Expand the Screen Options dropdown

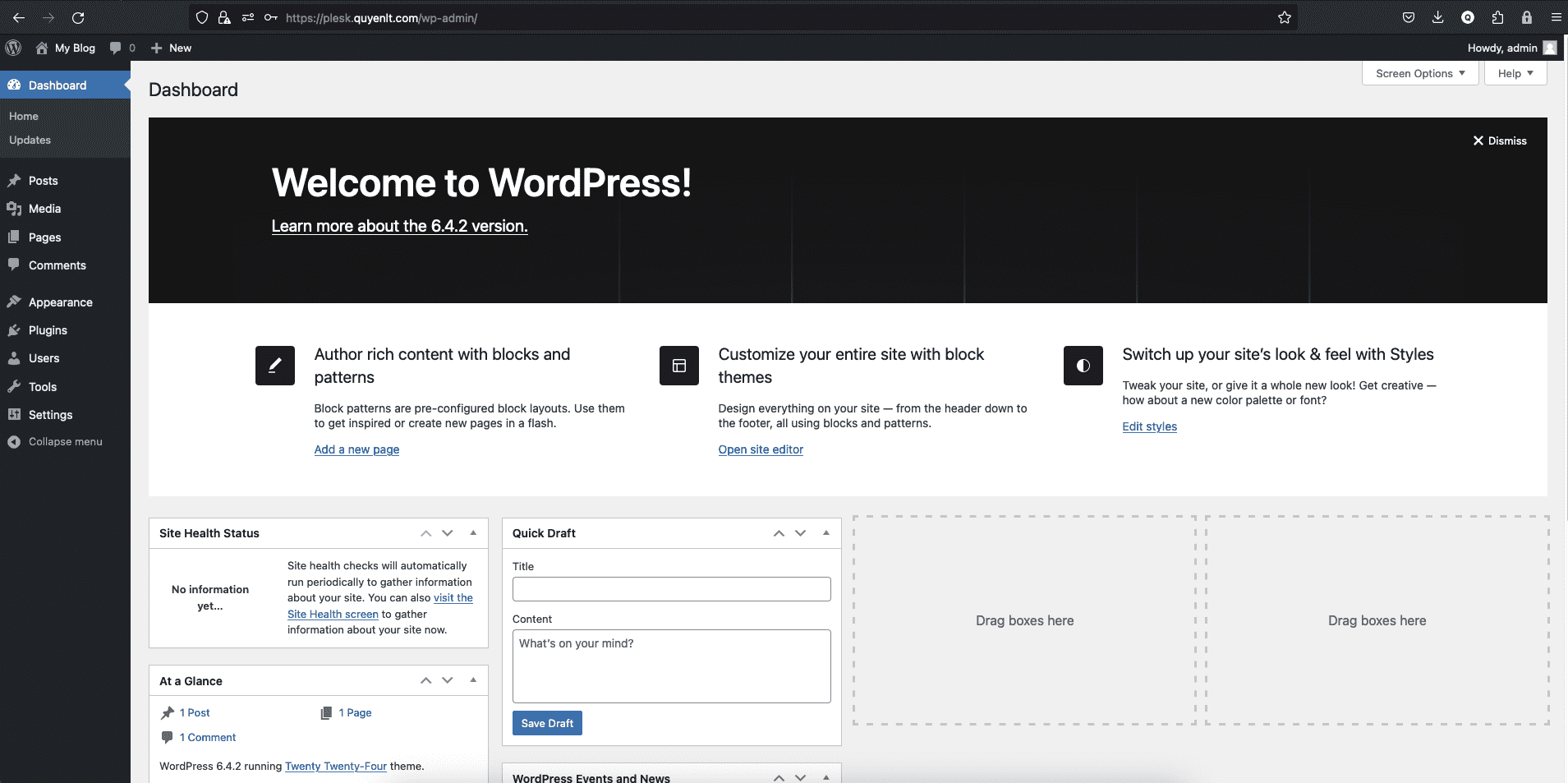tap(1419, 73)
